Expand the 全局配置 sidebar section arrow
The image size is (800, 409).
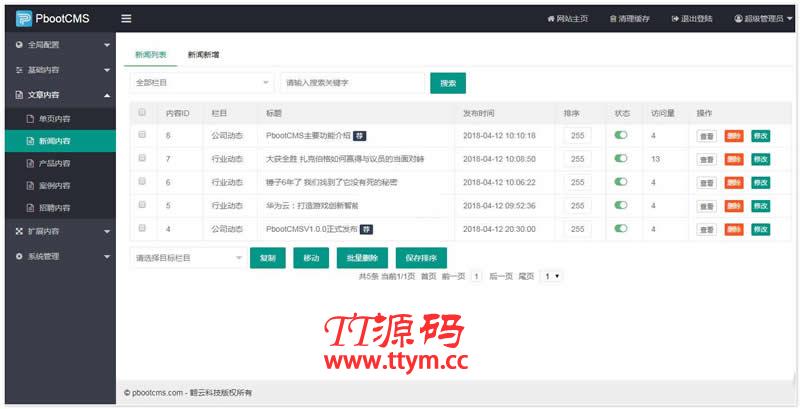[107, 45]
